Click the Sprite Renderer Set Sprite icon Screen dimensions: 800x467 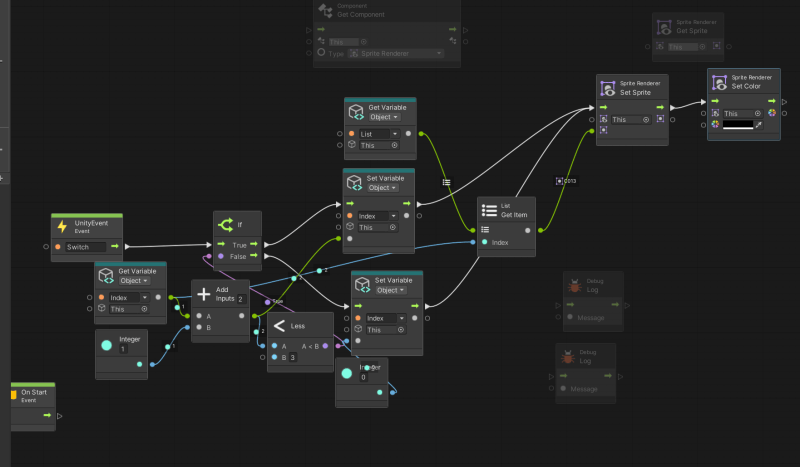pos(608,88)
